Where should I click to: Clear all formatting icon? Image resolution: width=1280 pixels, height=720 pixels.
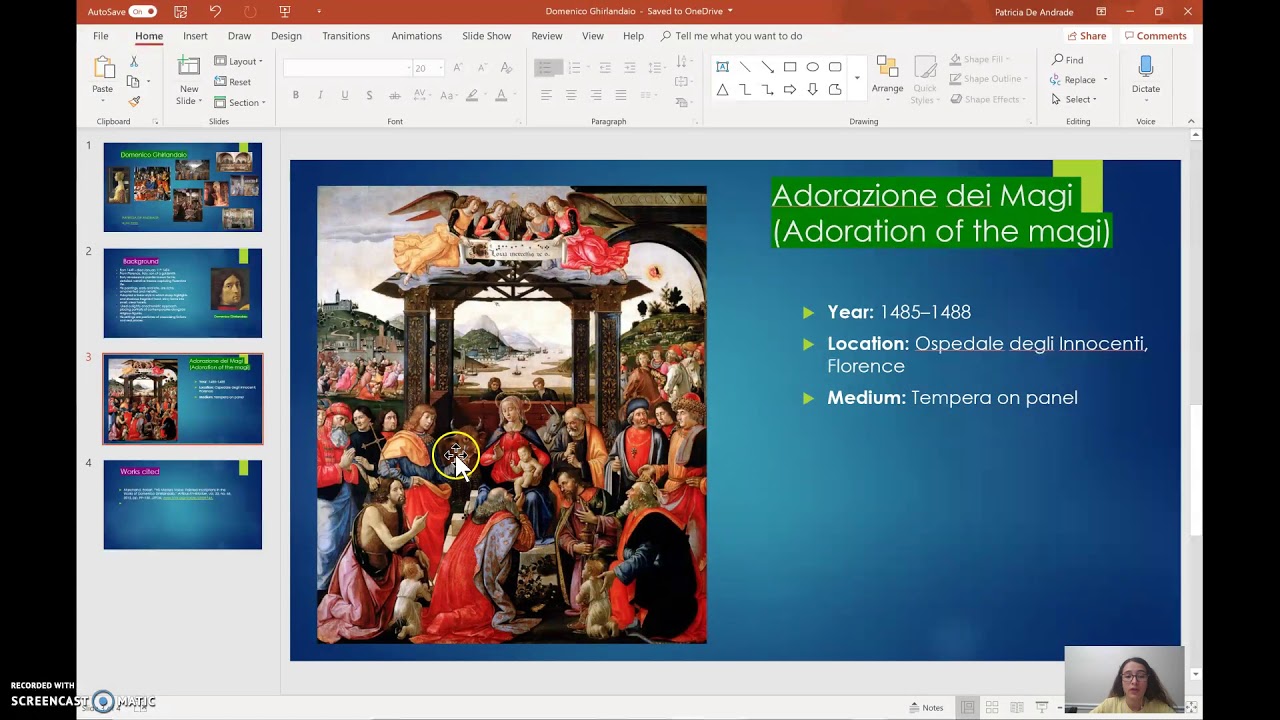tap(506, 67)
